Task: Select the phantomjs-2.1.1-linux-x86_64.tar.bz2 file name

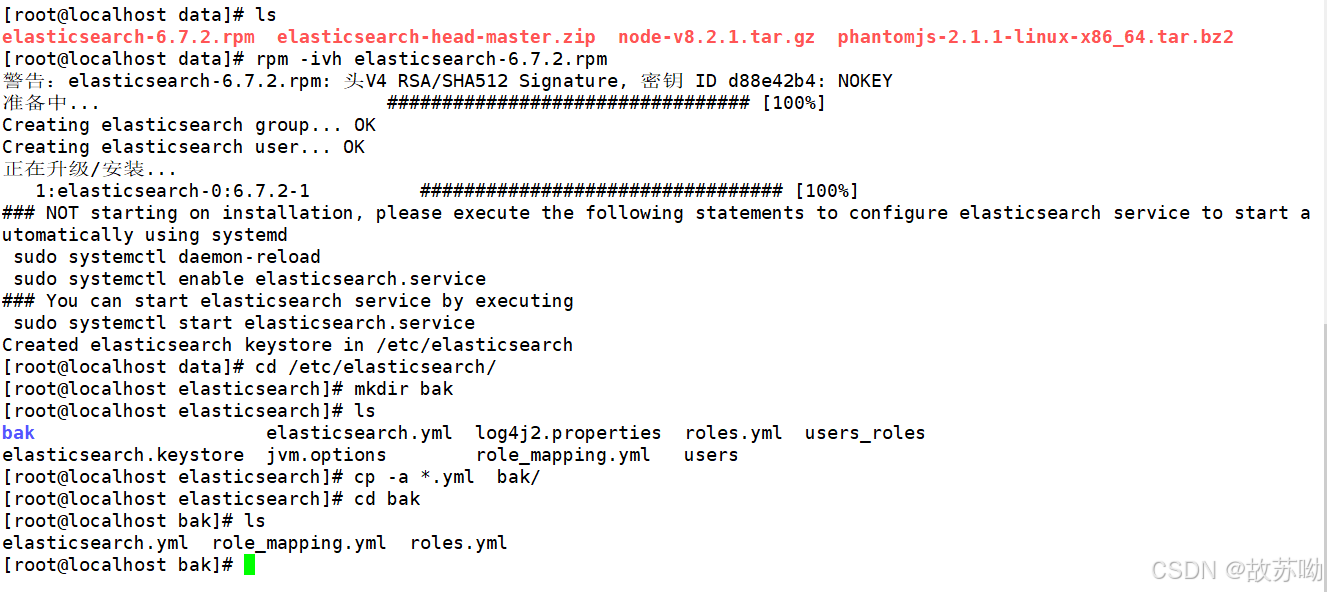Action: (1035, 37)
